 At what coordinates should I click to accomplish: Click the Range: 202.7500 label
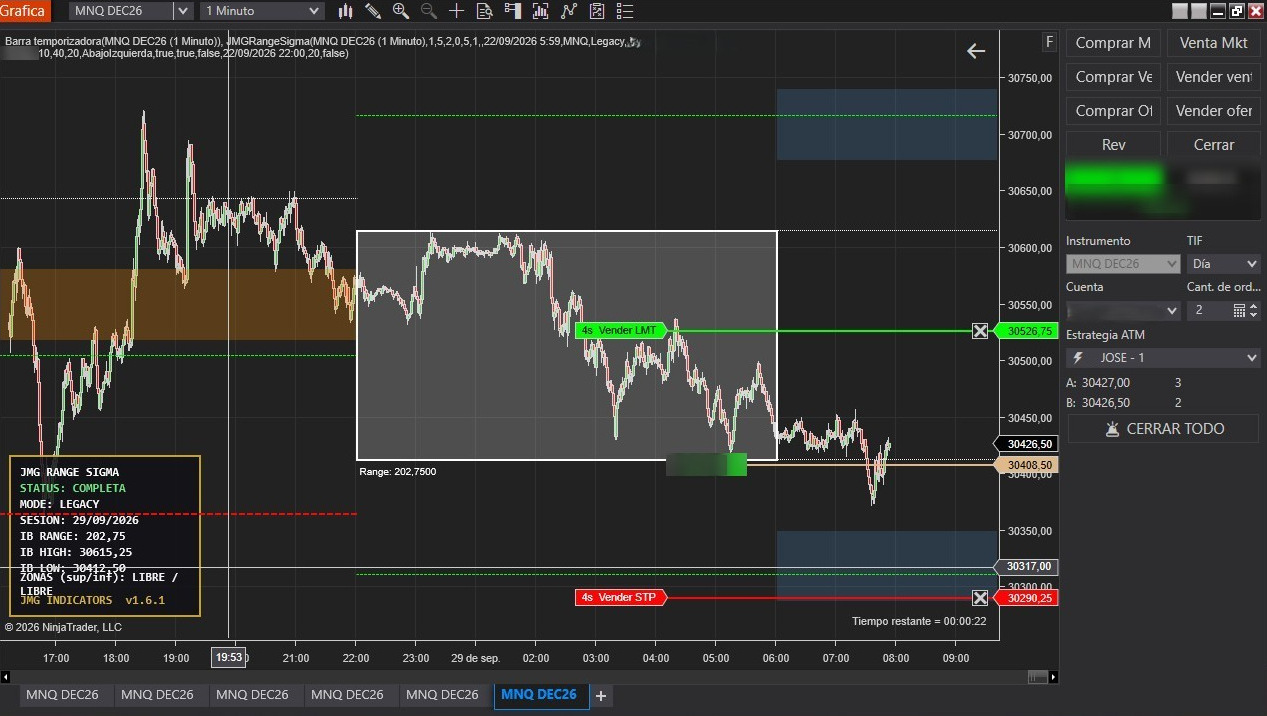pyautogui.click(x=398, y=471)
